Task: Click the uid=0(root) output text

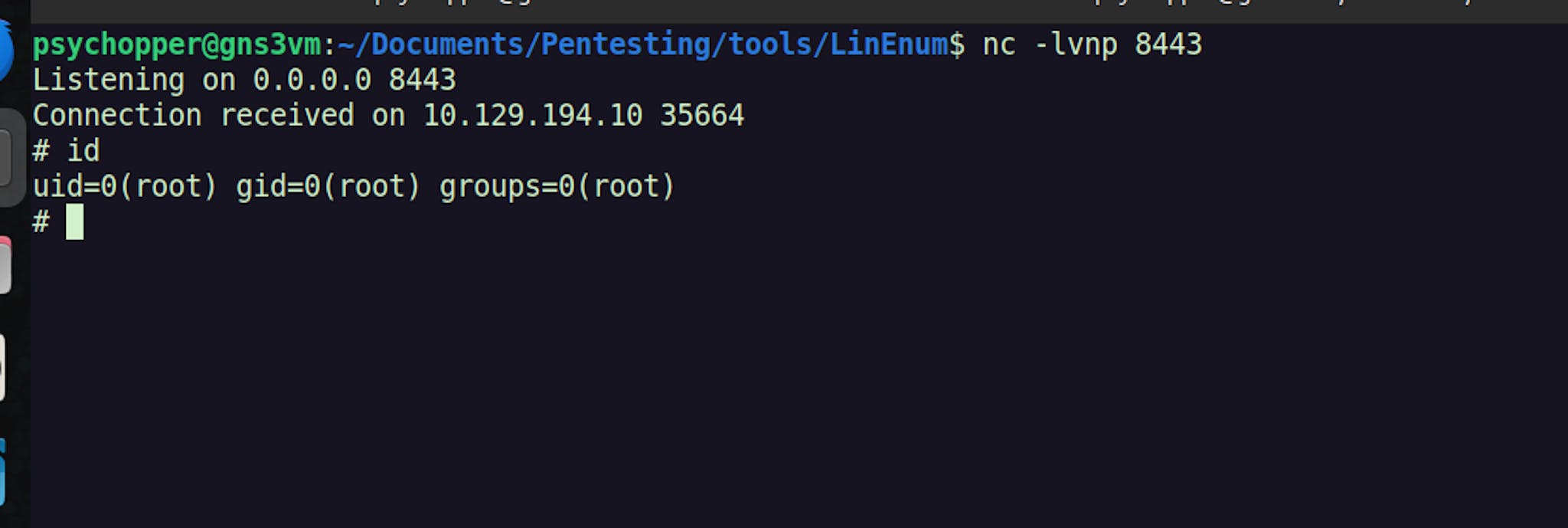Action: (x=125, y=186)
